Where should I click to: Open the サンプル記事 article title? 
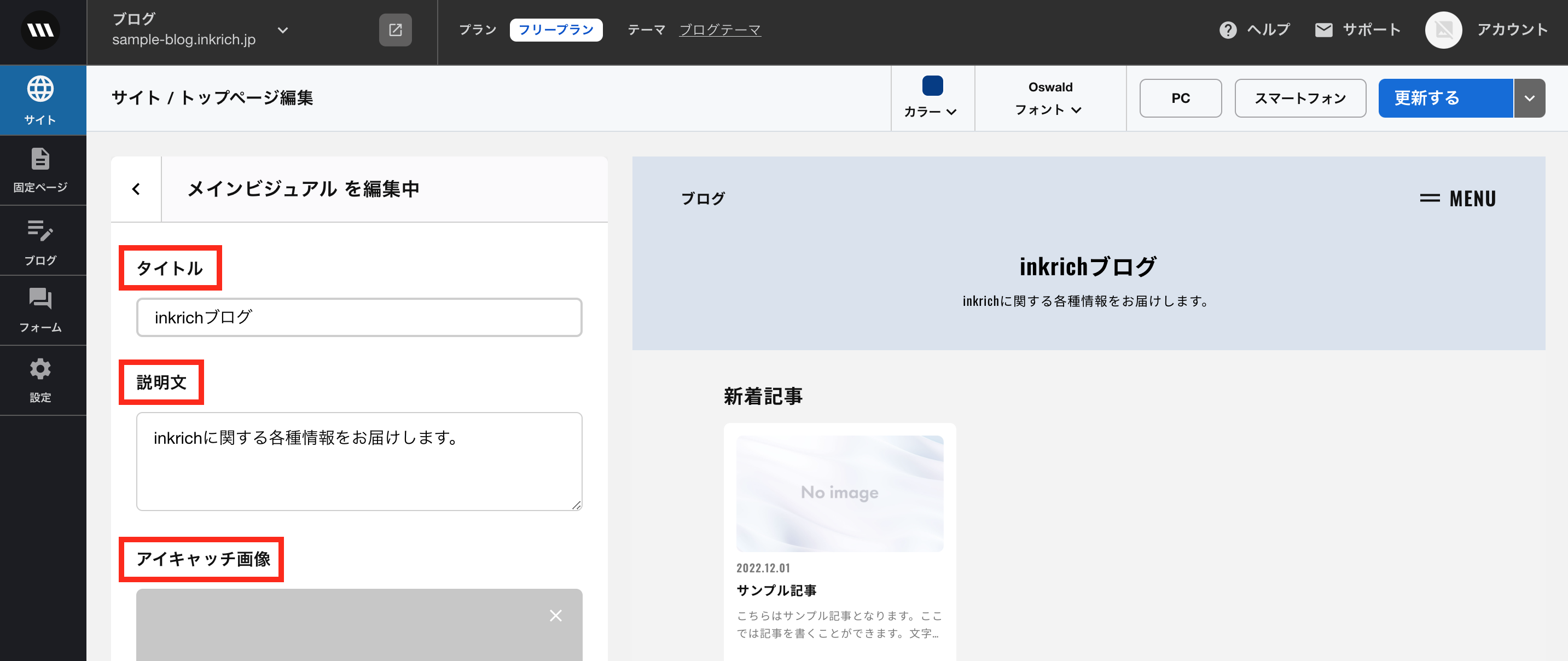(x=776, y=590)
